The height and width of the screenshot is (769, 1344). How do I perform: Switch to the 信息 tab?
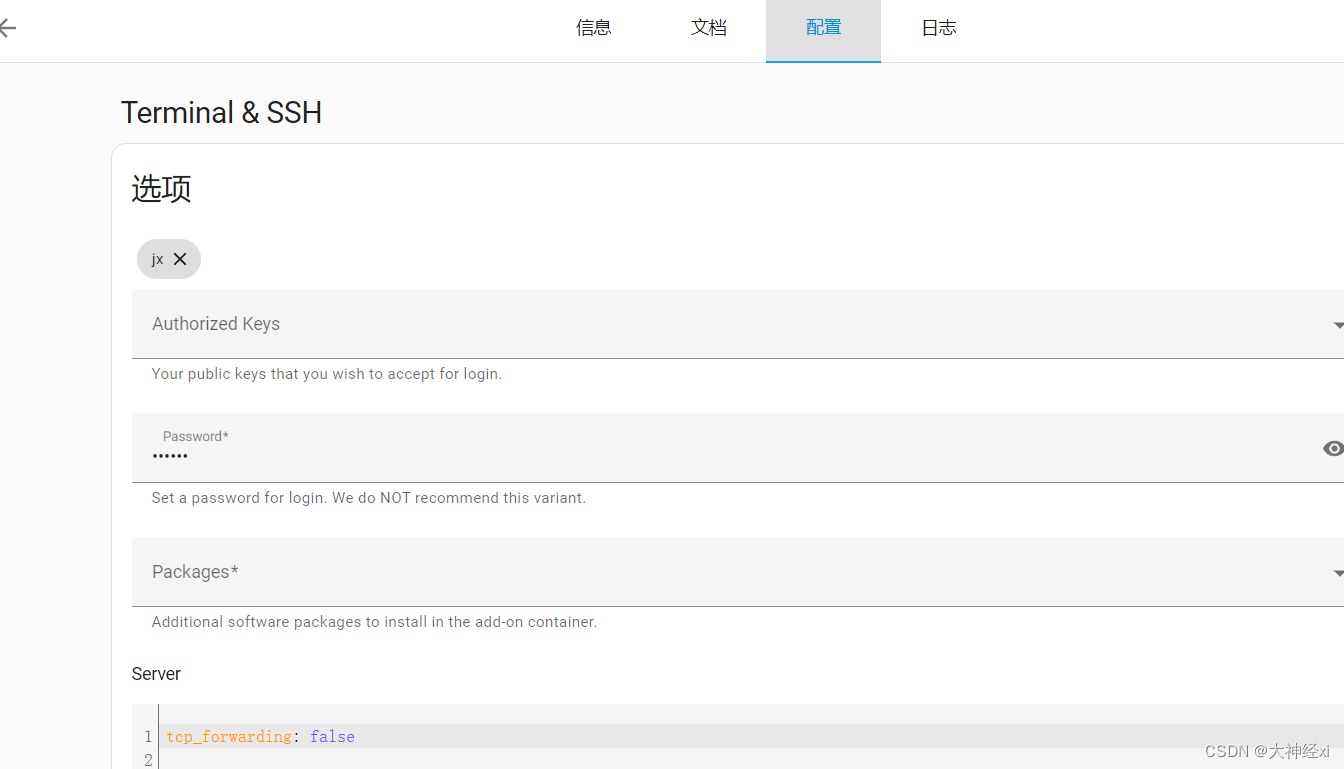coord(594,28)
